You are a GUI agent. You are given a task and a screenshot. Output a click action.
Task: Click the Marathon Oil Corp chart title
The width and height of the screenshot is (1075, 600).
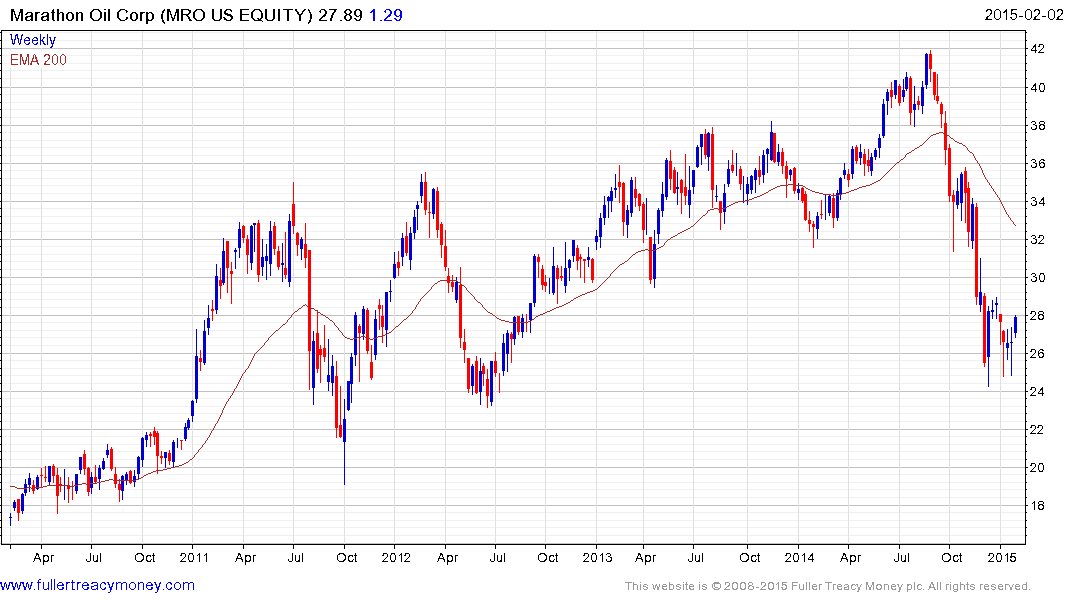pyautogui.click(x=161, y=15)
